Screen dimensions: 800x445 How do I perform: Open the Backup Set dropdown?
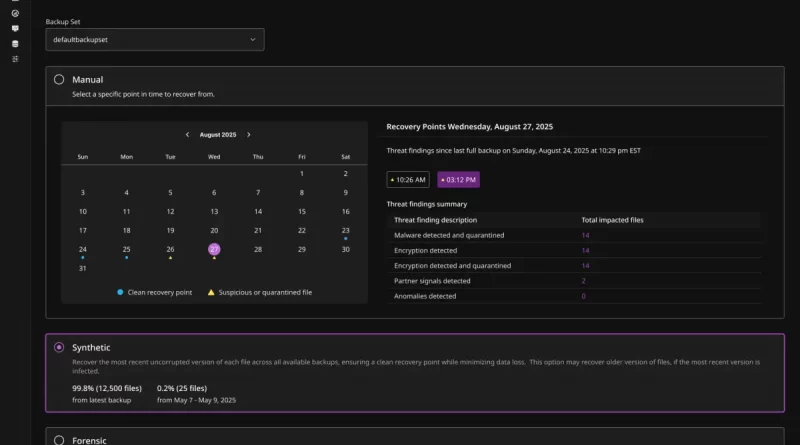pyautogui.click(x=155, y=39)
